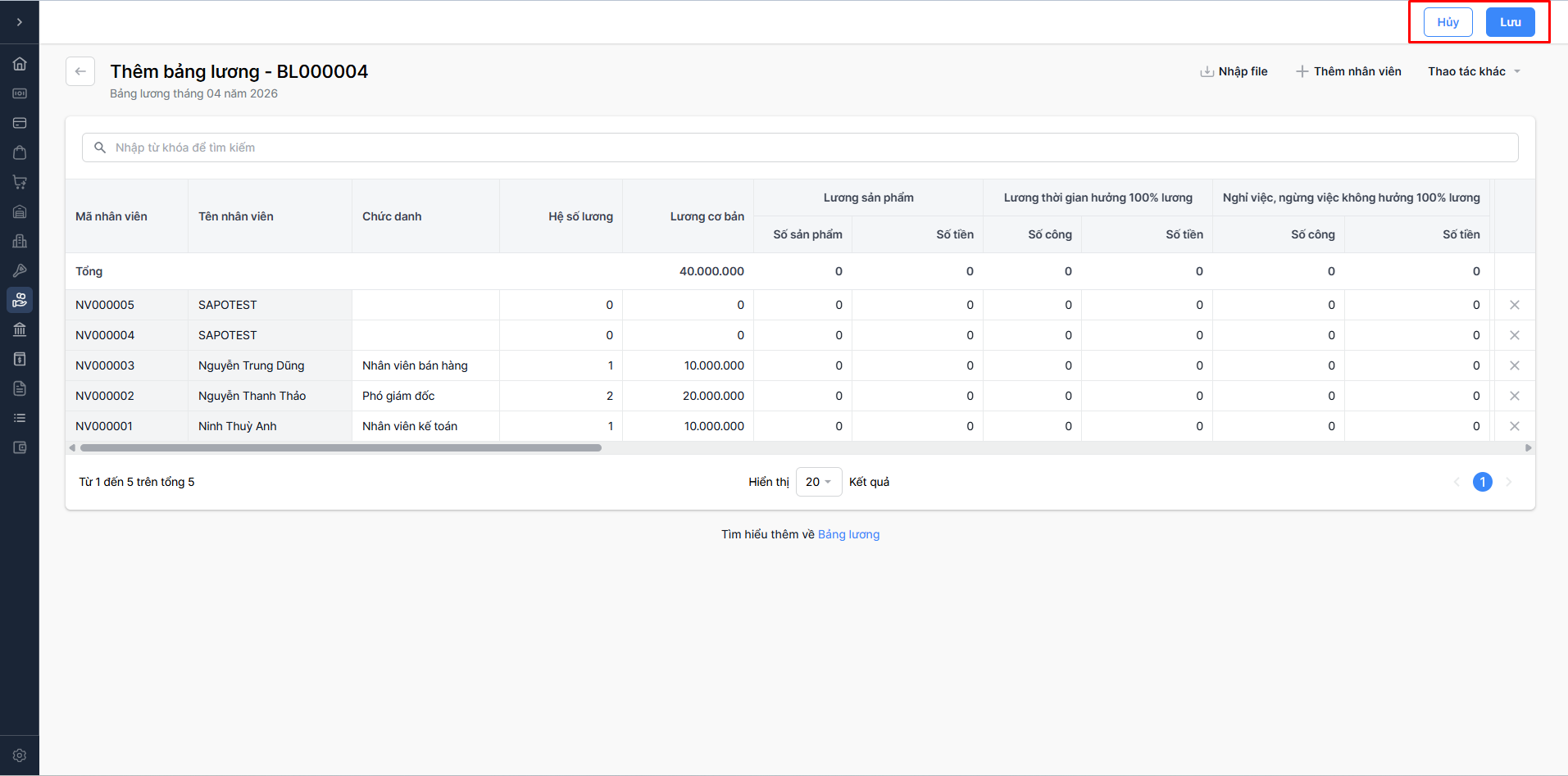
Task: Remove employee NV000005 row with X
Action: coord(1514,305)
